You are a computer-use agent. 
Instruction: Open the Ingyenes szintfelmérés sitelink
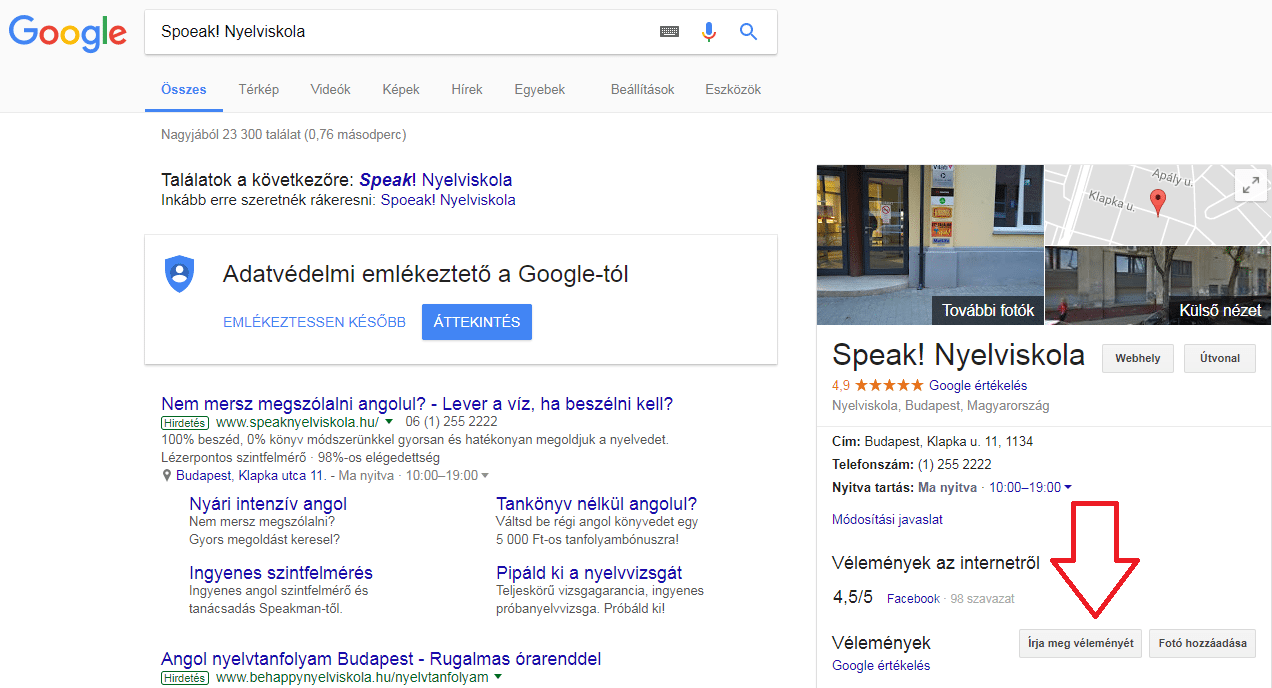click(281, 573)
